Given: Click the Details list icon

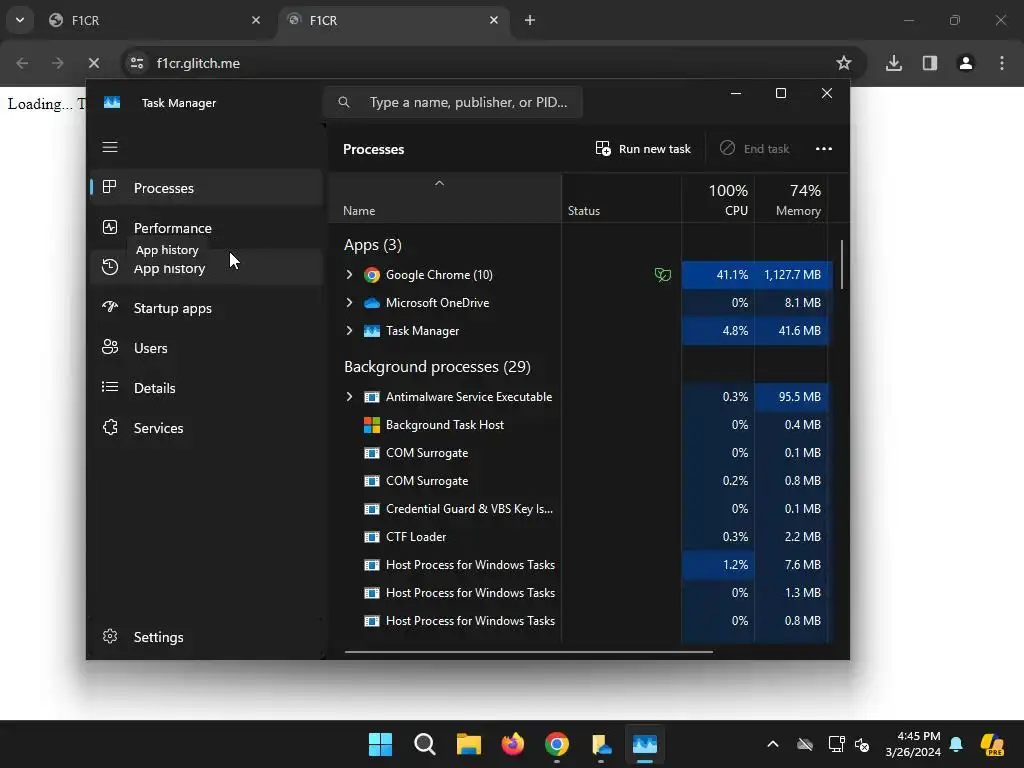Looking at the screenshot, I should [110, 387].
